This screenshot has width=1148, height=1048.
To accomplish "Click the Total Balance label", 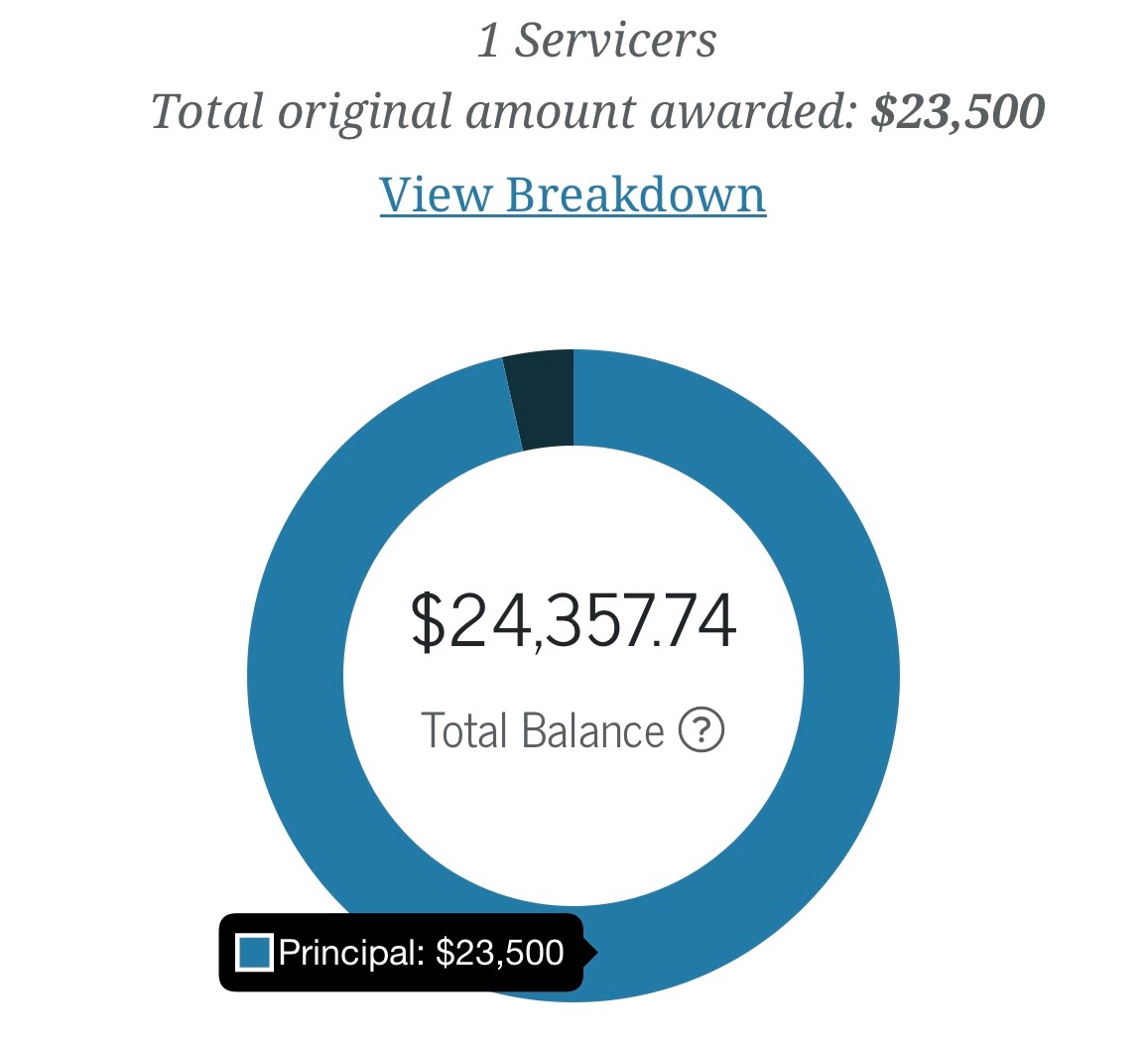I will [542, 731].
